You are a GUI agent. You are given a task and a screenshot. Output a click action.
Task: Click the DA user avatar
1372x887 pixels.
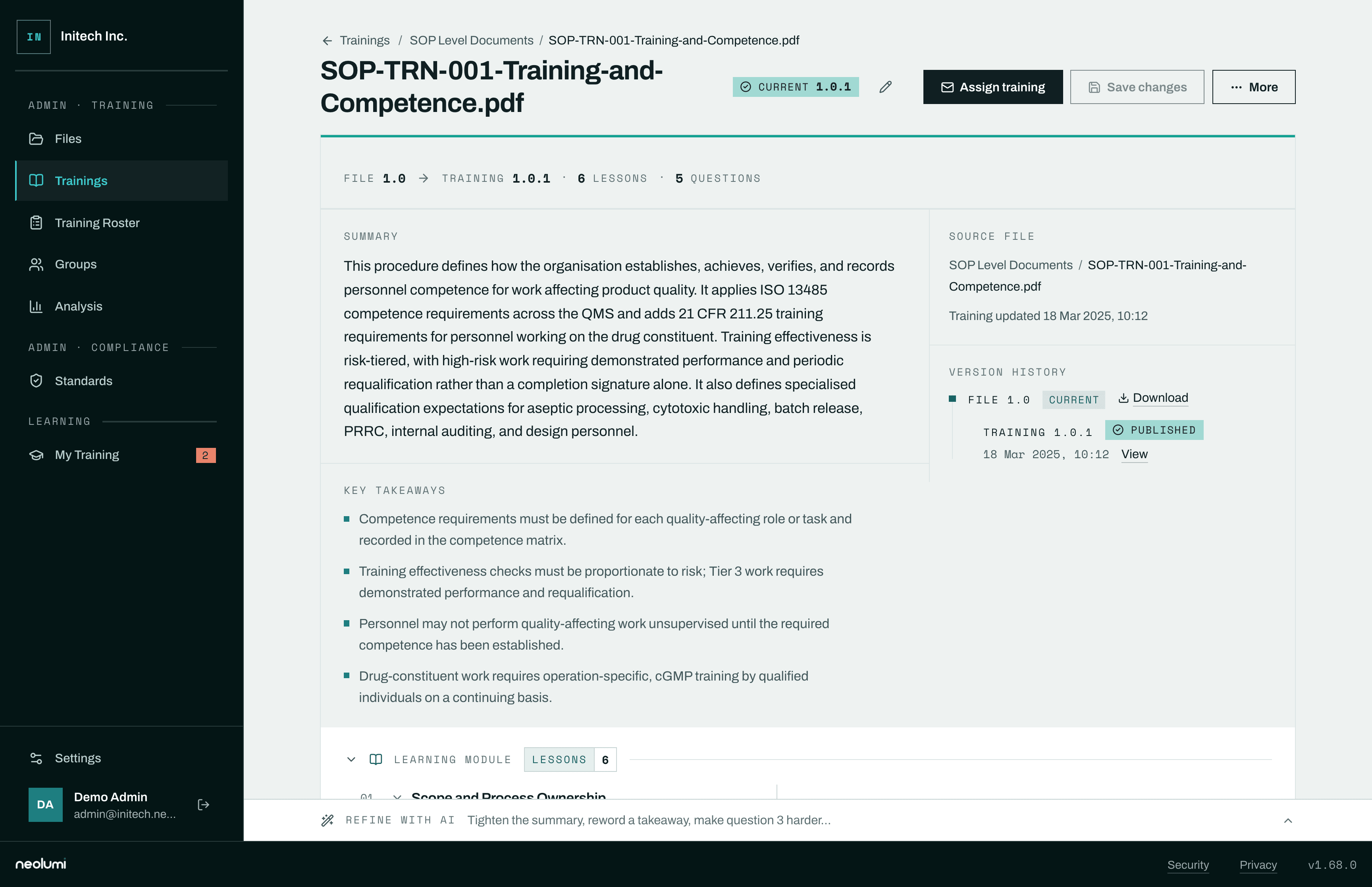pos(46,805)
